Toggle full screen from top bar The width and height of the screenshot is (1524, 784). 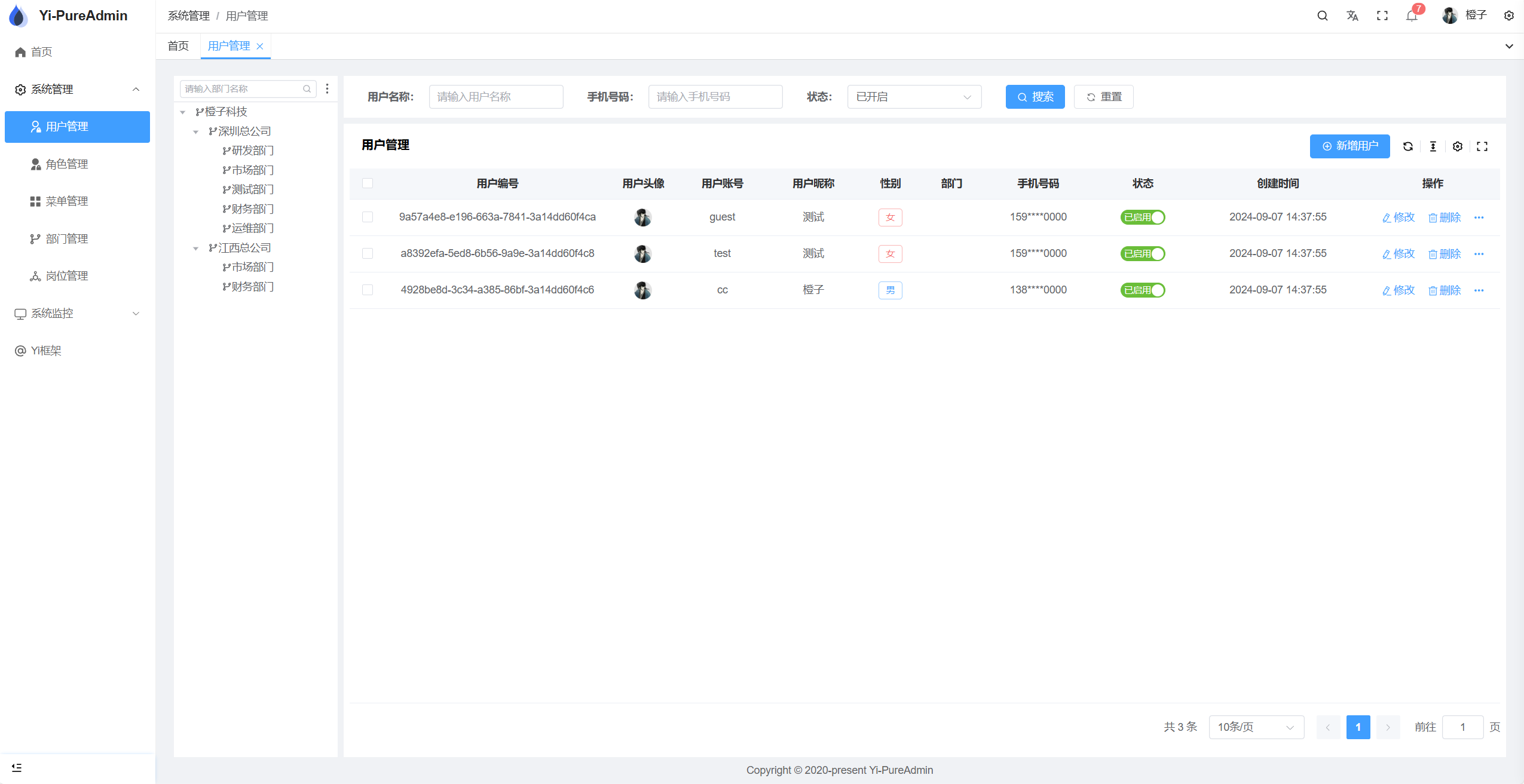click(x=1382, y=16)
